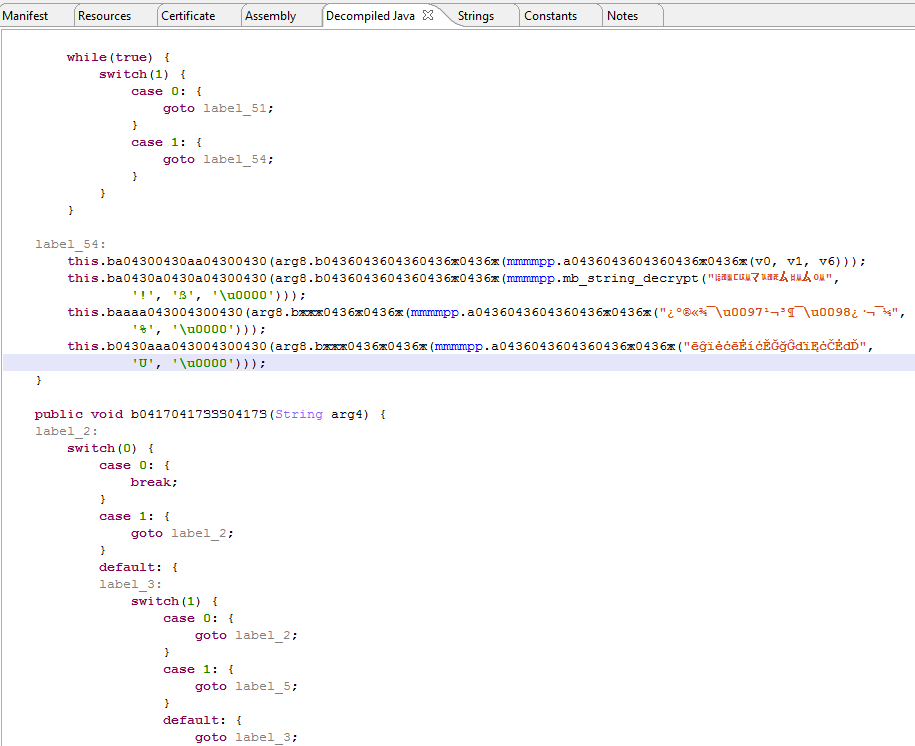Viewport: 915px width, 746px height.
Task: Switch to the Assembly tab
Action: point(270,16)
